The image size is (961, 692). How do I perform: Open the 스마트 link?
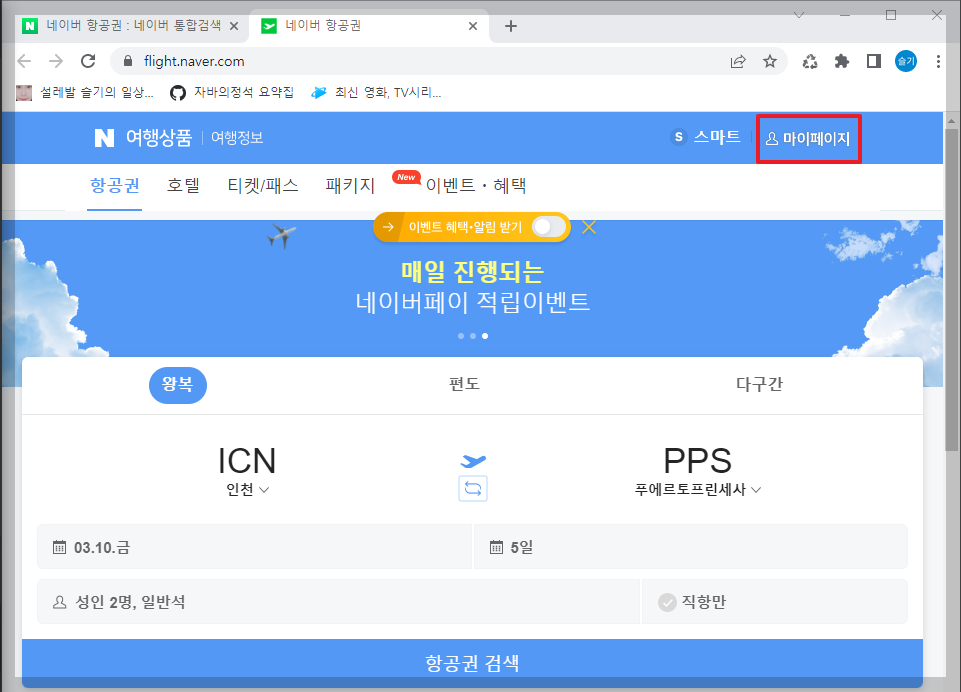[706, 137]
